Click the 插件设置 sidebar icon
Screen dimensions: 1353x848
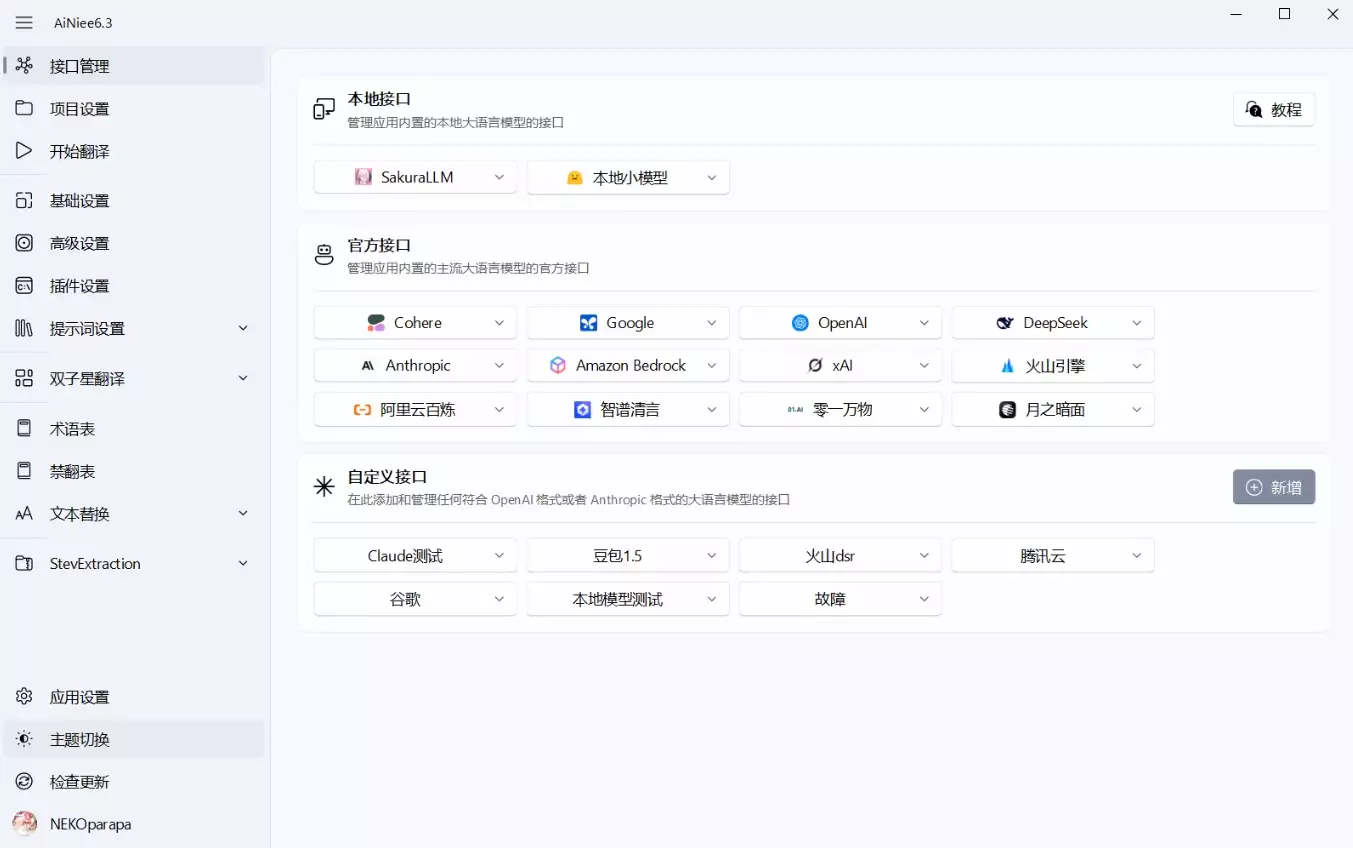point(24,286)
